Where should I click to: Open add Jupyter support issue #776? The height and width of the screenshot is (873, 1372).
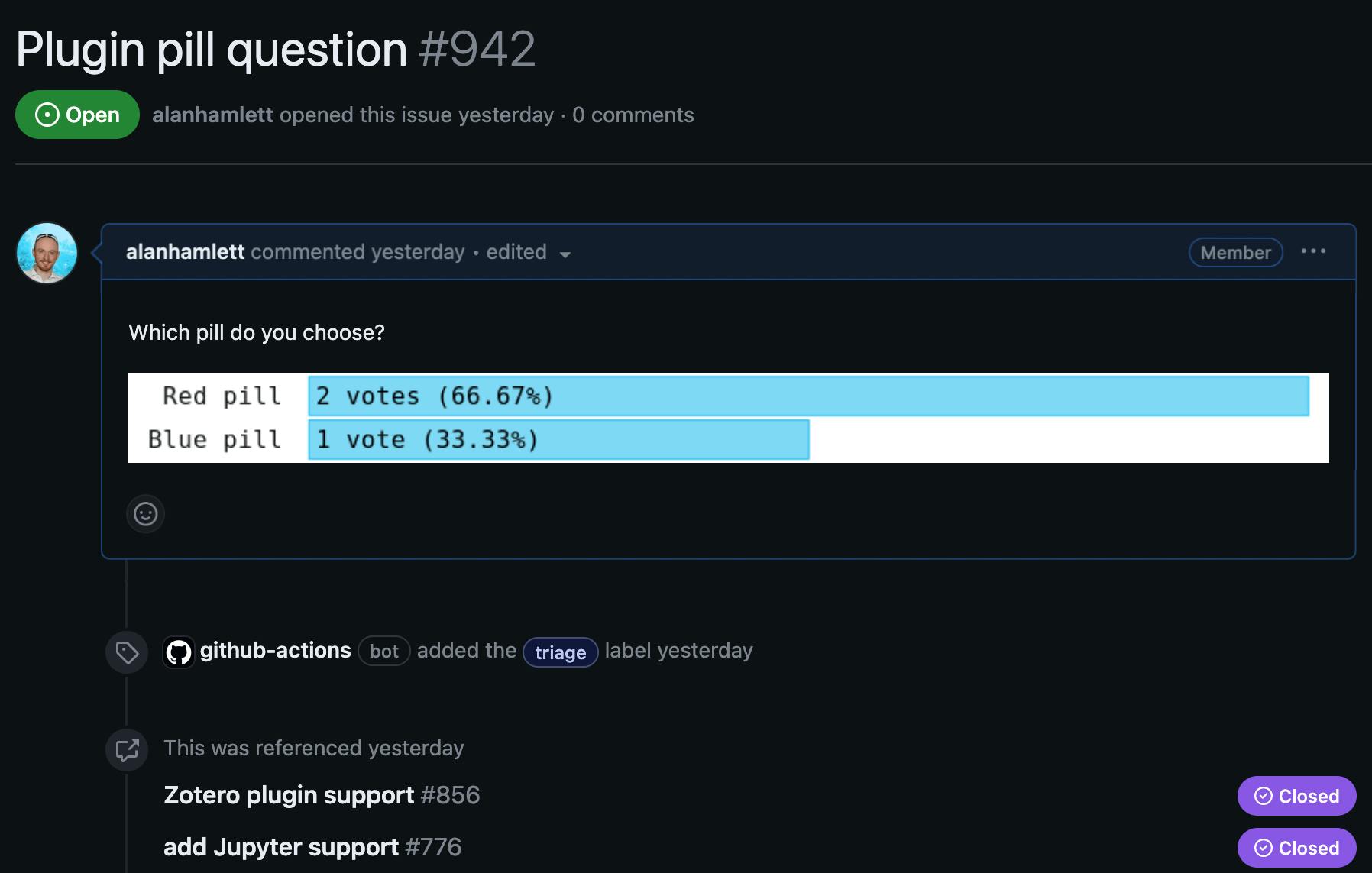(x=312, y=847)
